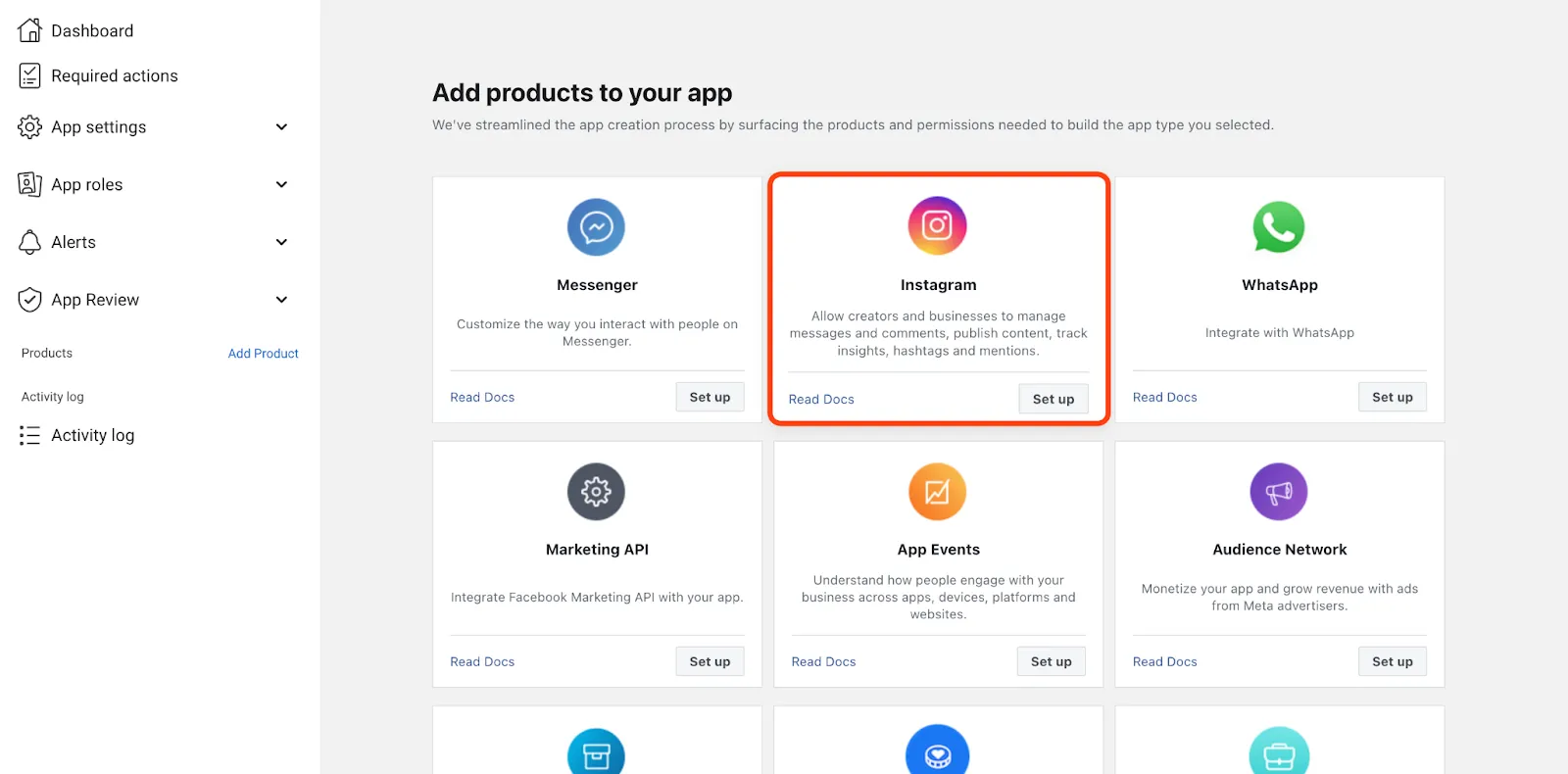
Task: Open Read Docs for Messenger
Action: pos(482,397)
